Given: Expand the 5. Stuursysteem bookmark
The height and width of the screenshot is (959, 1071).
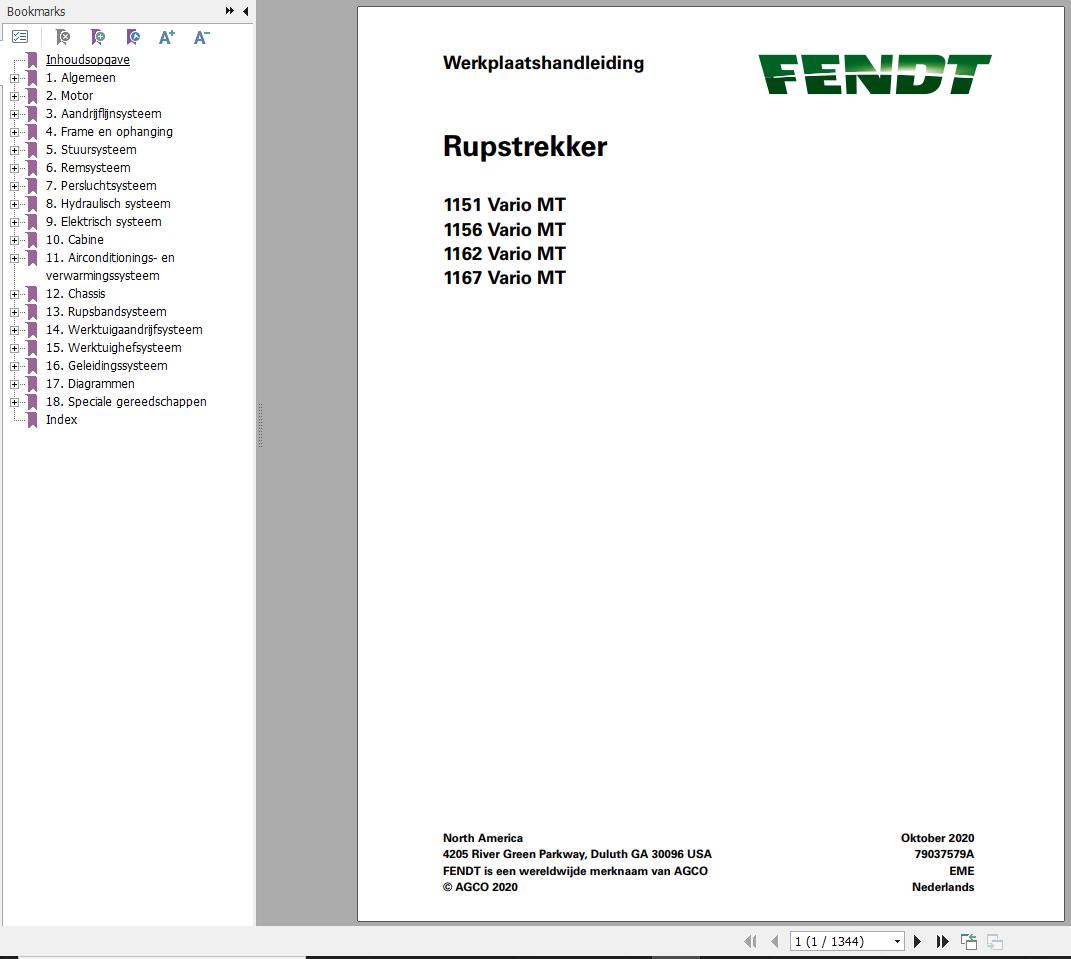Looking at the screenshot, I should 14,150.
